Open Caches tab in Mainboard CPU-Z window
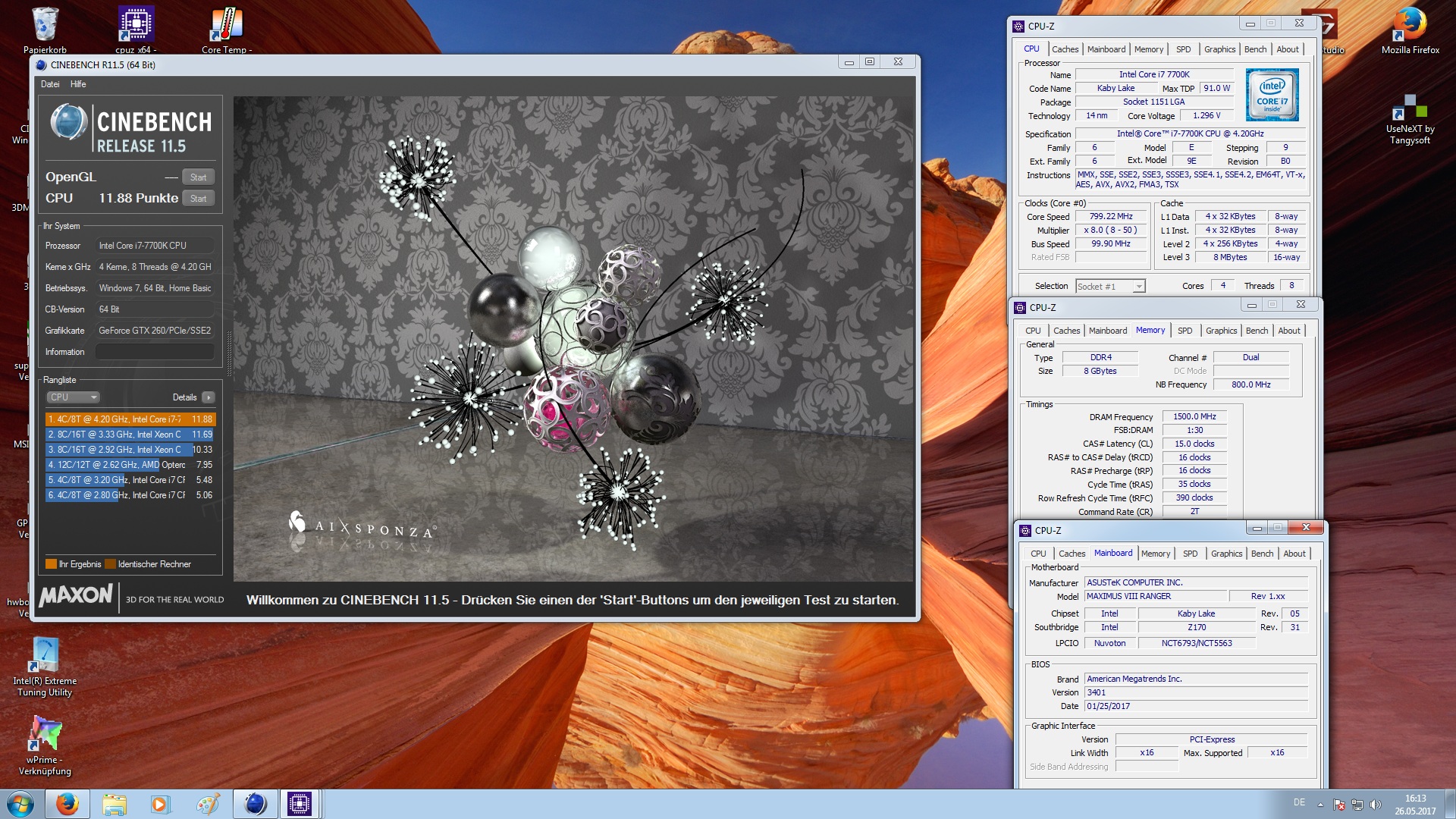 tap(1072, 554)
